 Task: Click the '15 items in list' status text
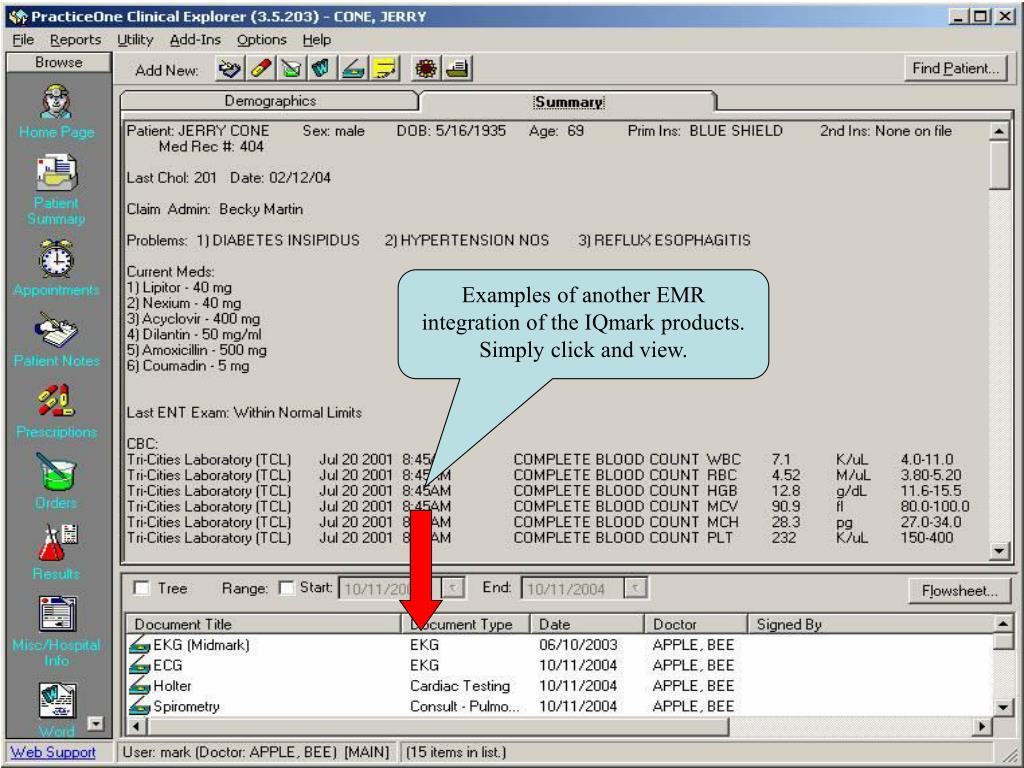coord(455,752)
